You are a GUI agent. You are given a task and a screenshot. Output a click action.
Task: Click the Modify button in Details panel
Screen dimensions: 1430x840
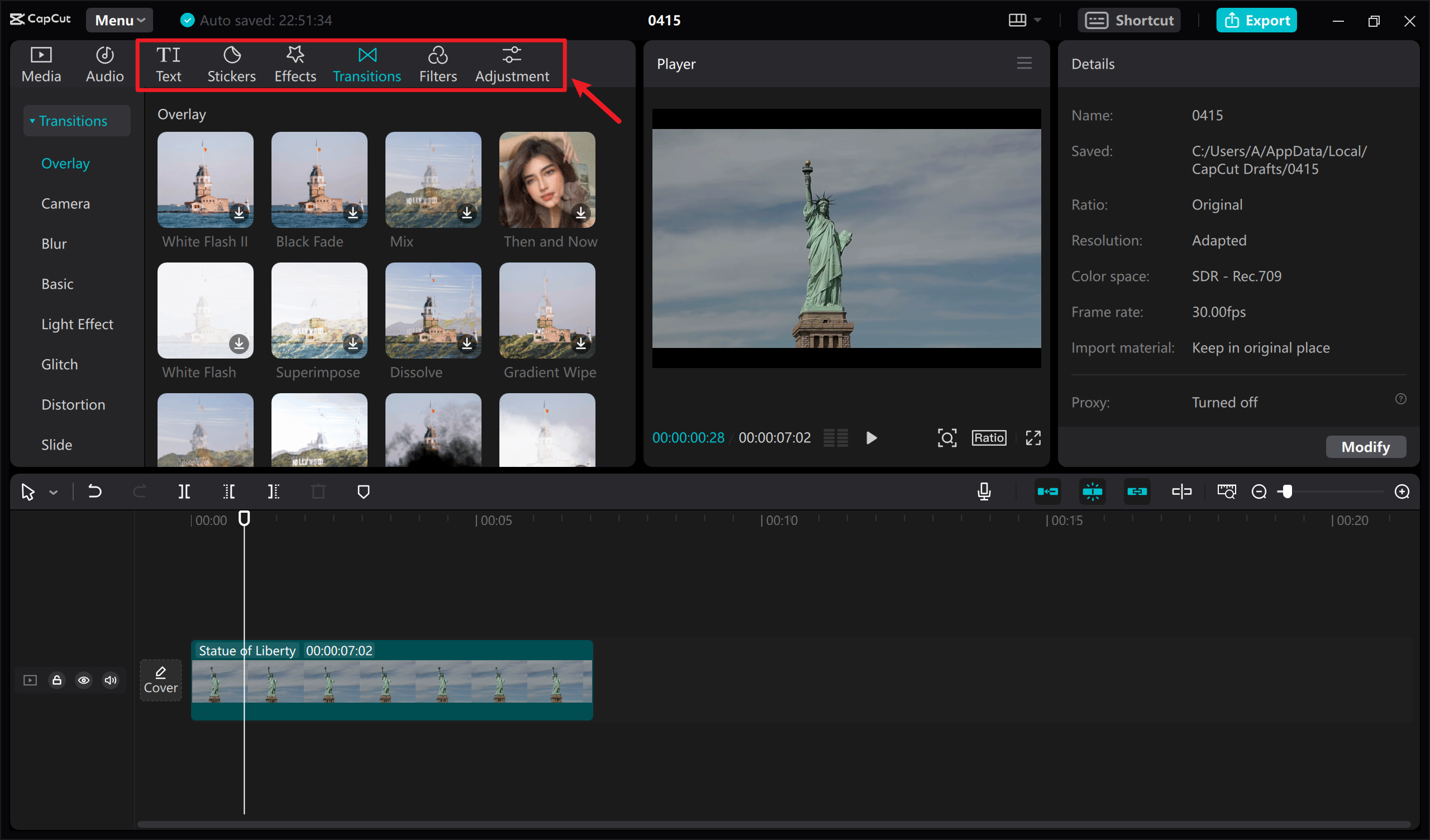[1365, 447]
